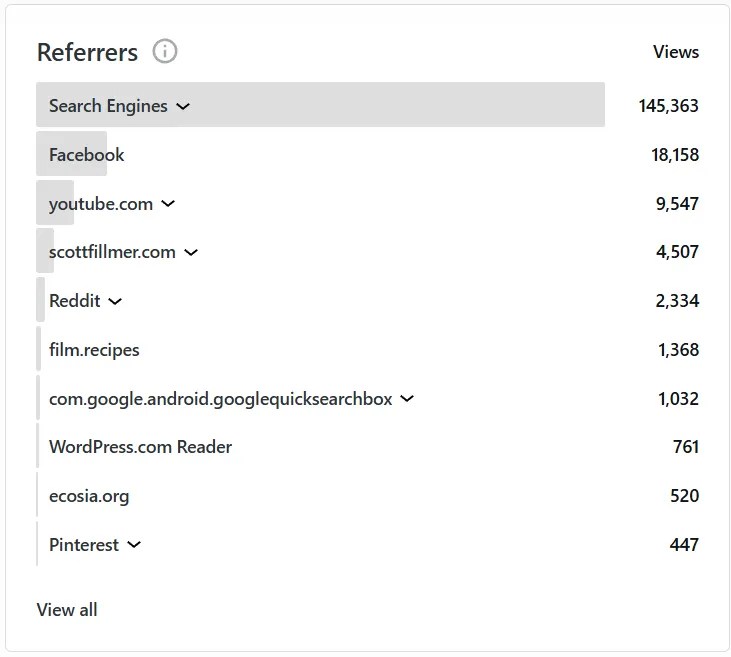This screenshot has height=657, width=731.
Task: Open the film.recipes referrer
Action: (x=94, y=350)
